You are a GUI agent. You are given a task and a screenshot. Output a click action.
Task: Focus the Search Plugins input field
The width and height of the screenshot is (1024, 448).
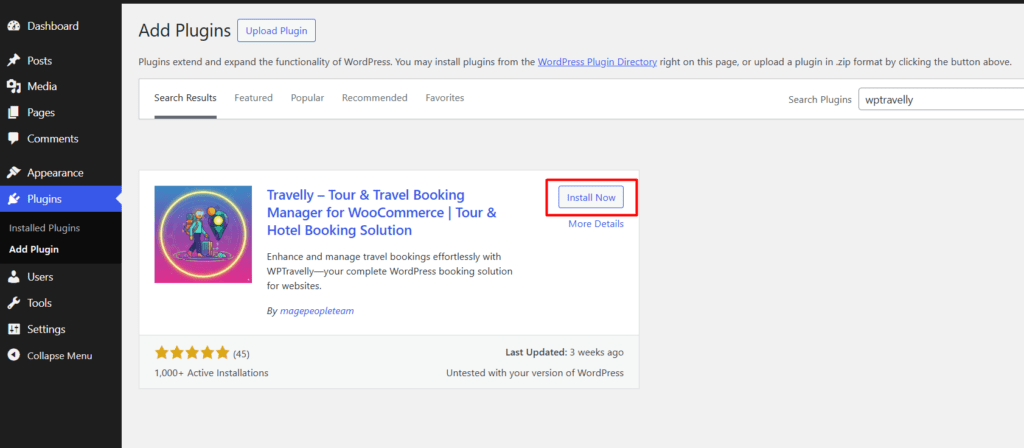point(940,100)
